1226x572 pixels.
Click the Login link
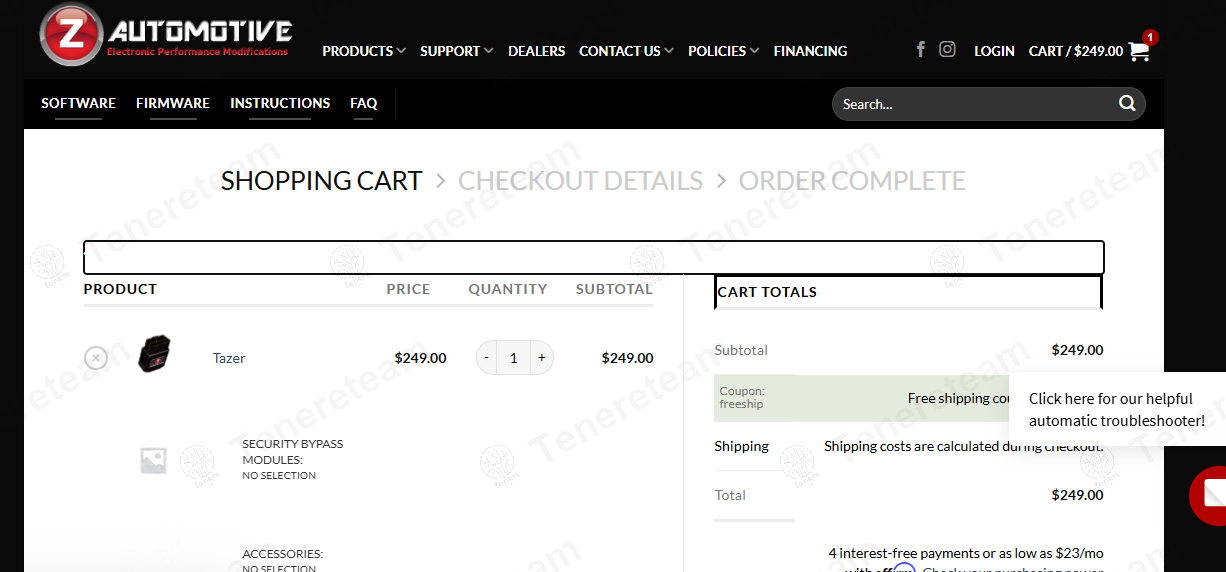coord(994,51)
